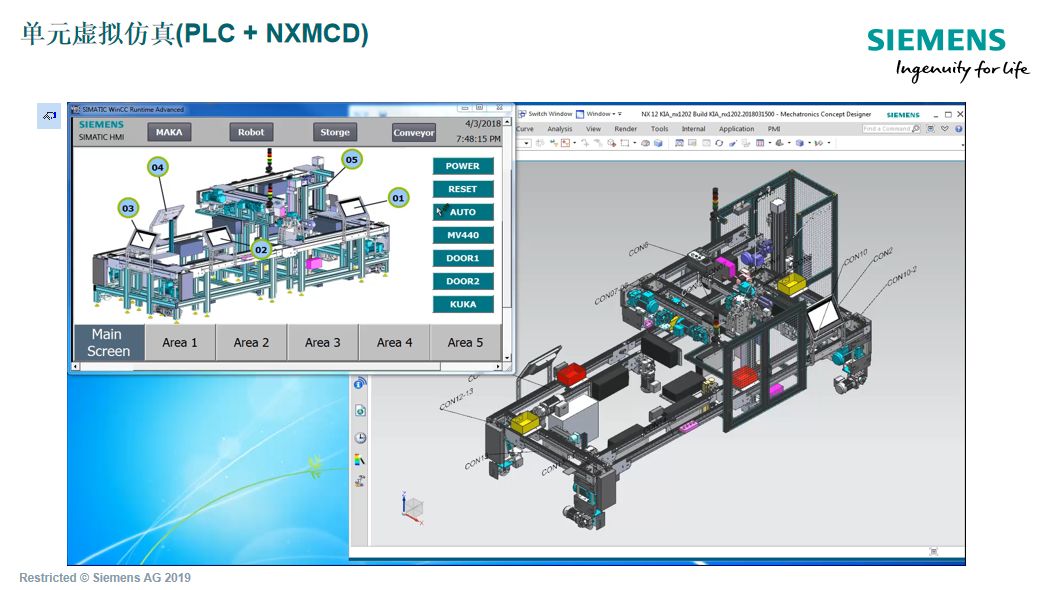This screenshot has height=590, width=1052.
Task: Select station marker 05 on HMI overview
Action: 352,160
